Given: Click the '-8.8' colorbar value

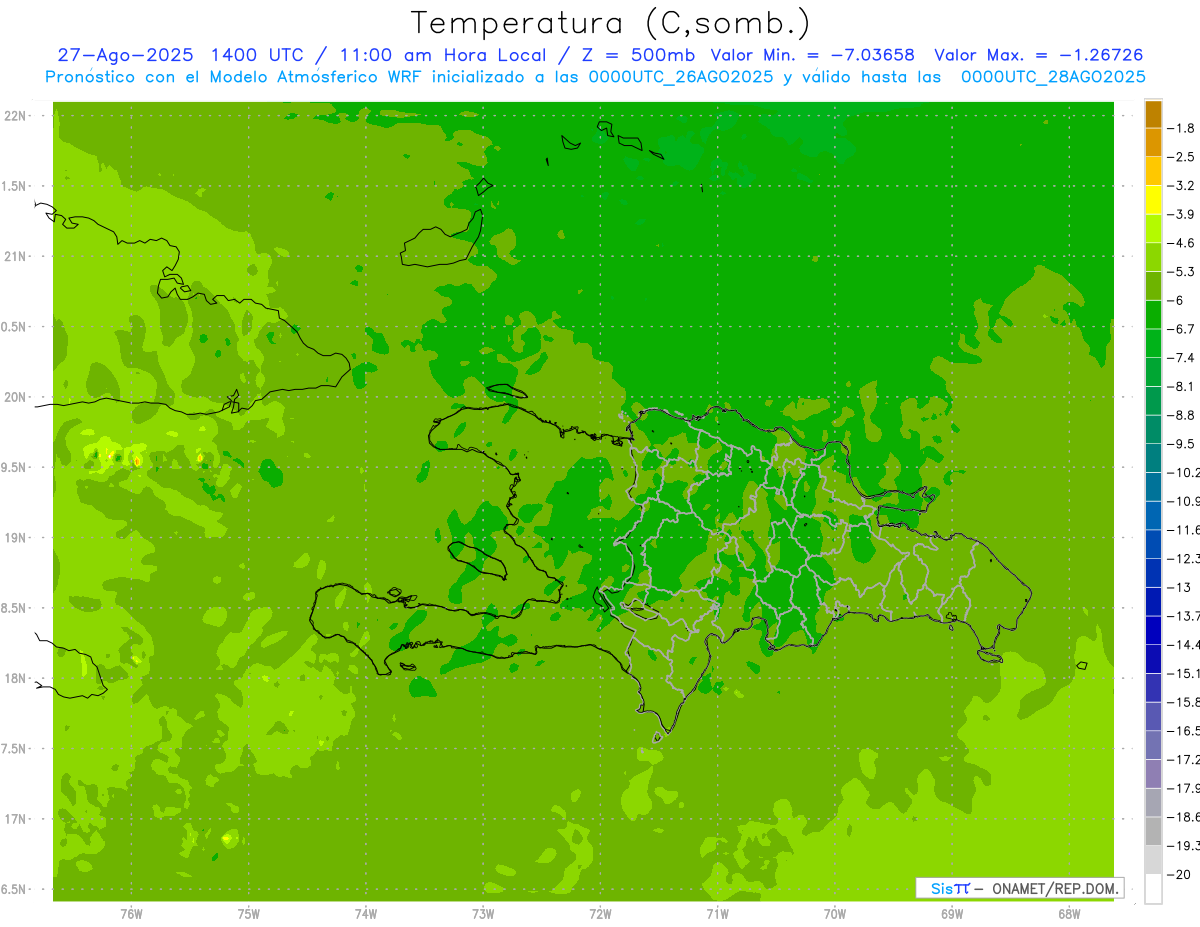Looking at the screenshot, I should point(1183,415).
